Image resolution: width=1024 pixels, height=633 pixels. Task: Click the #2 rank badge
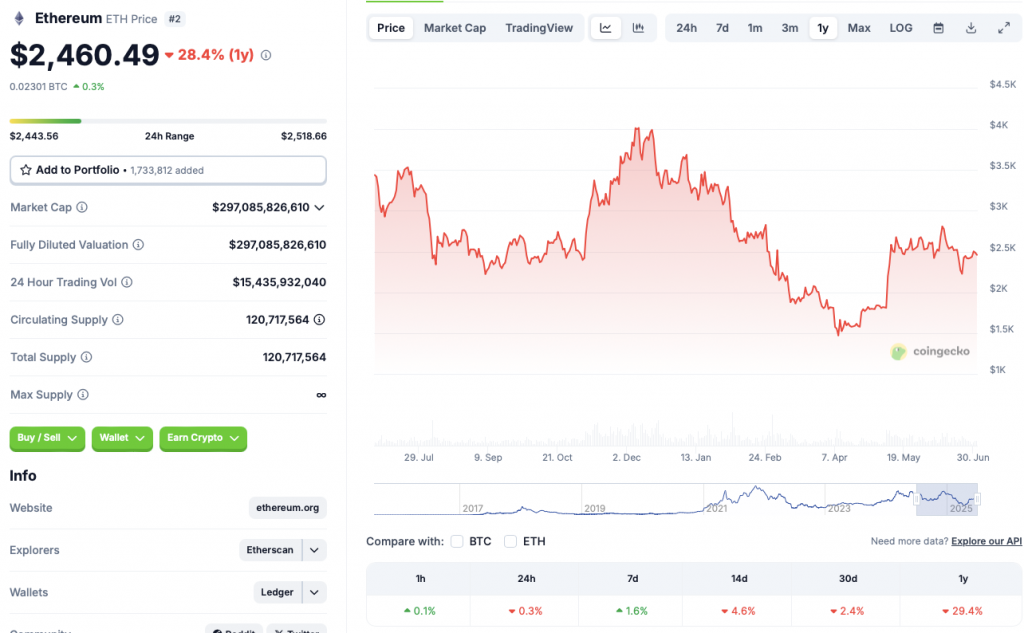coord(174,19)
